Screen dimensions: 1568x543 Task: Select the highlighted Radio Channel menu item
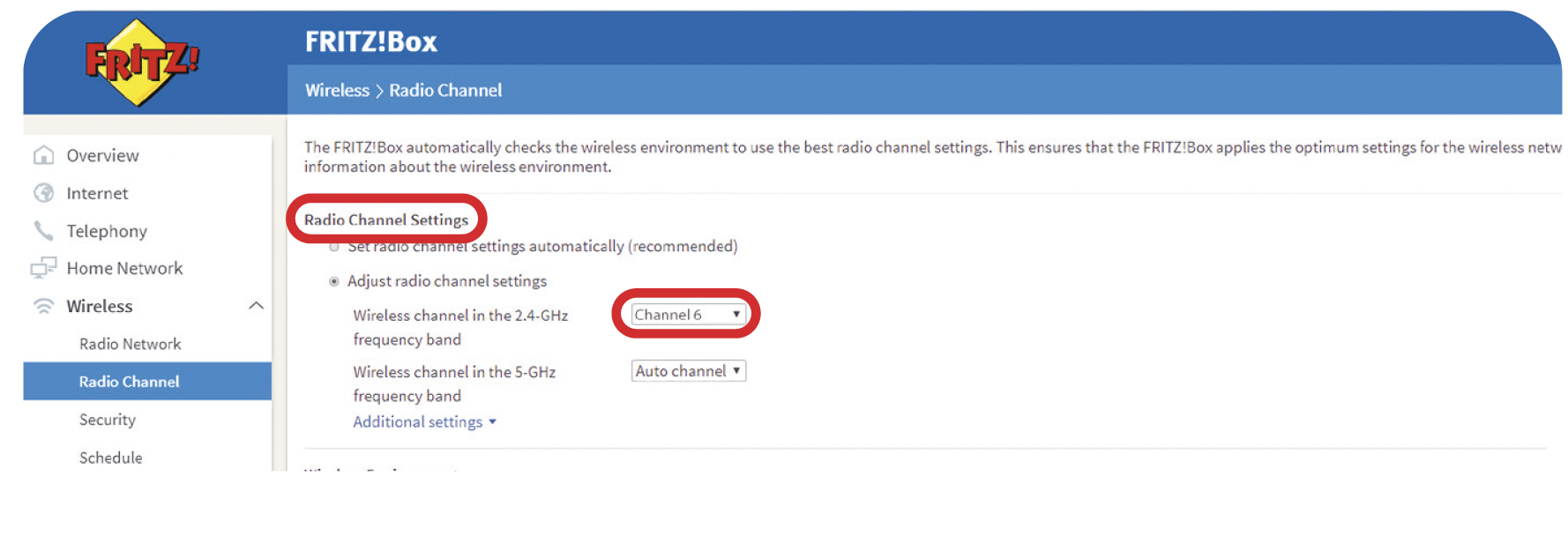coord(129,382)
